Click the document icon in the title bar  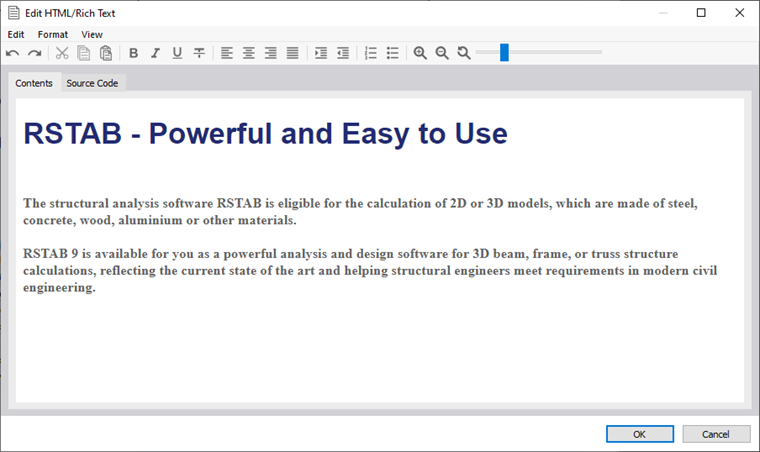click(14, 13)
